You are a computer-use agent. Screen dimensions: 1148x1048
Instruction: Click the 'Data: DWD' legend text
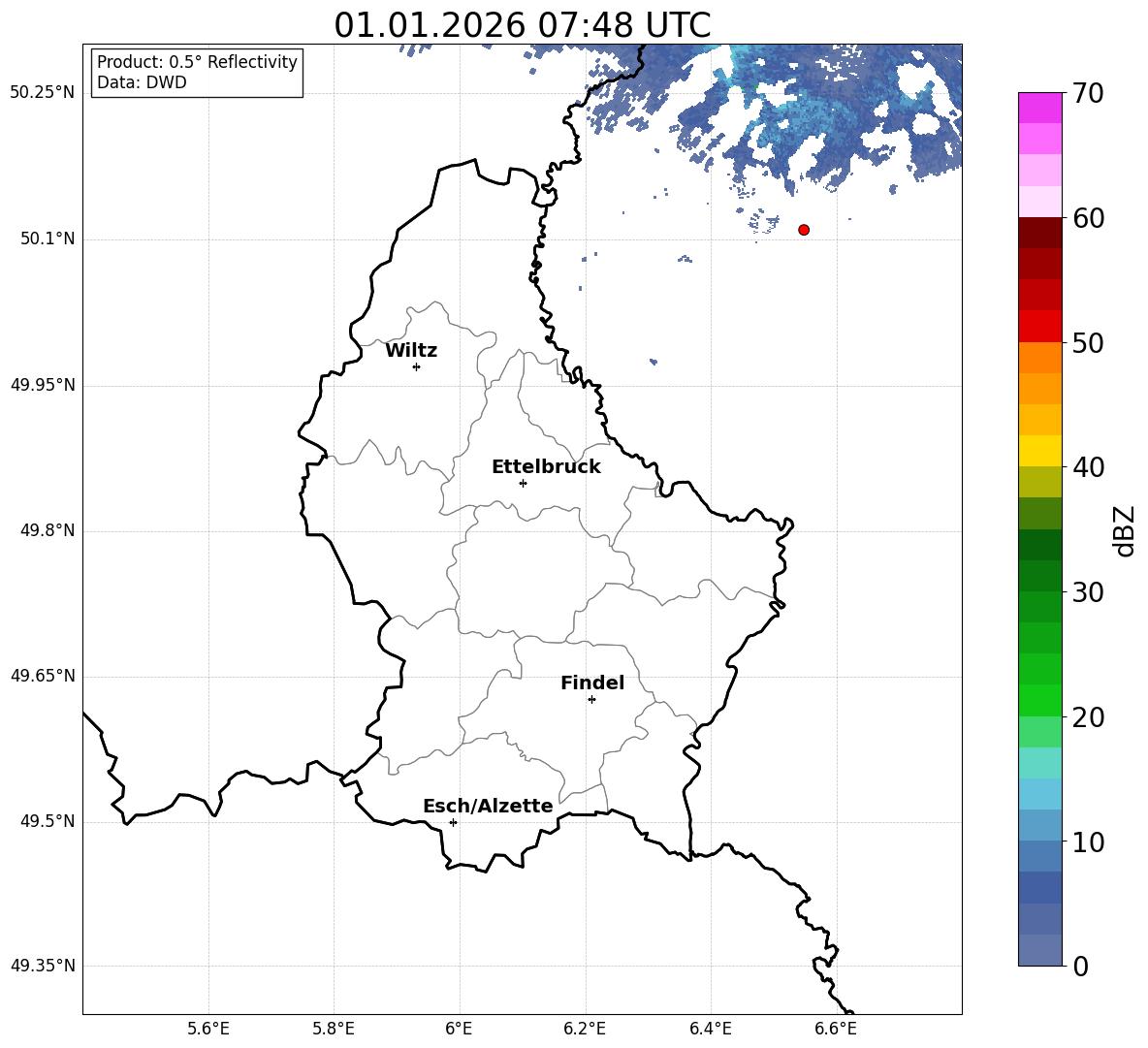click(x=142, y=82)
